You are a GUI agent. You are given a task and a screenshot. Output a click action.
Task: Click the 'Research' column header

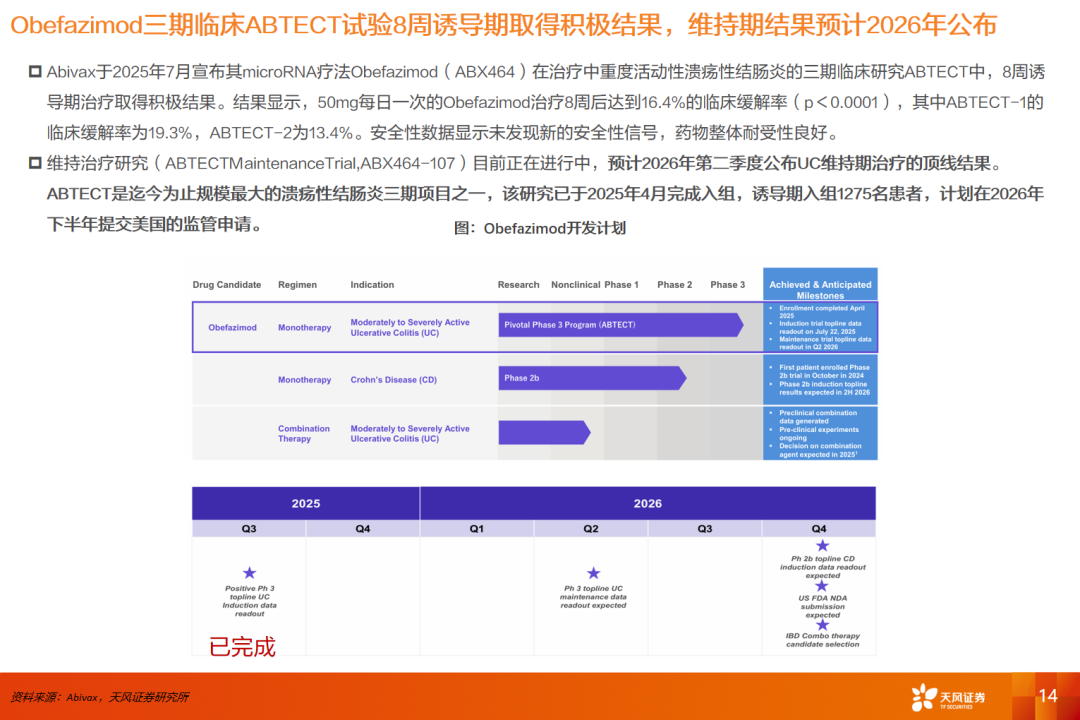519,285
